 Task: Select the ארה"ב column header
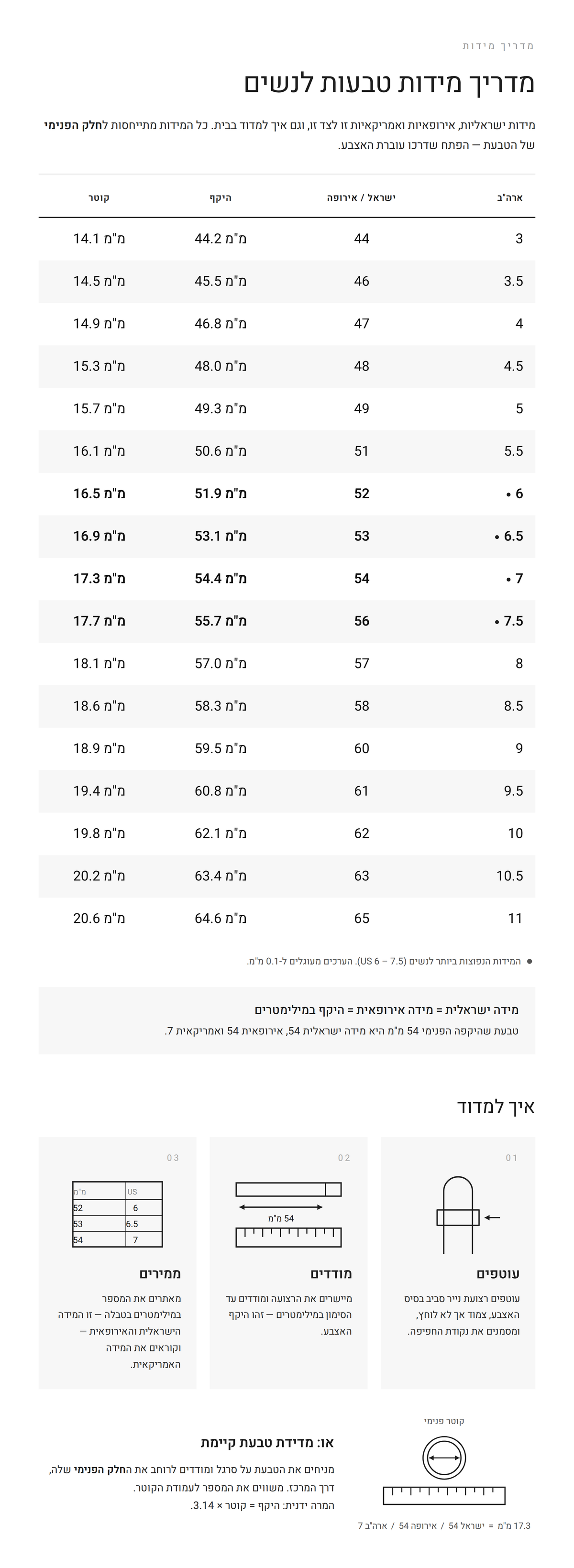pos(509,197)
